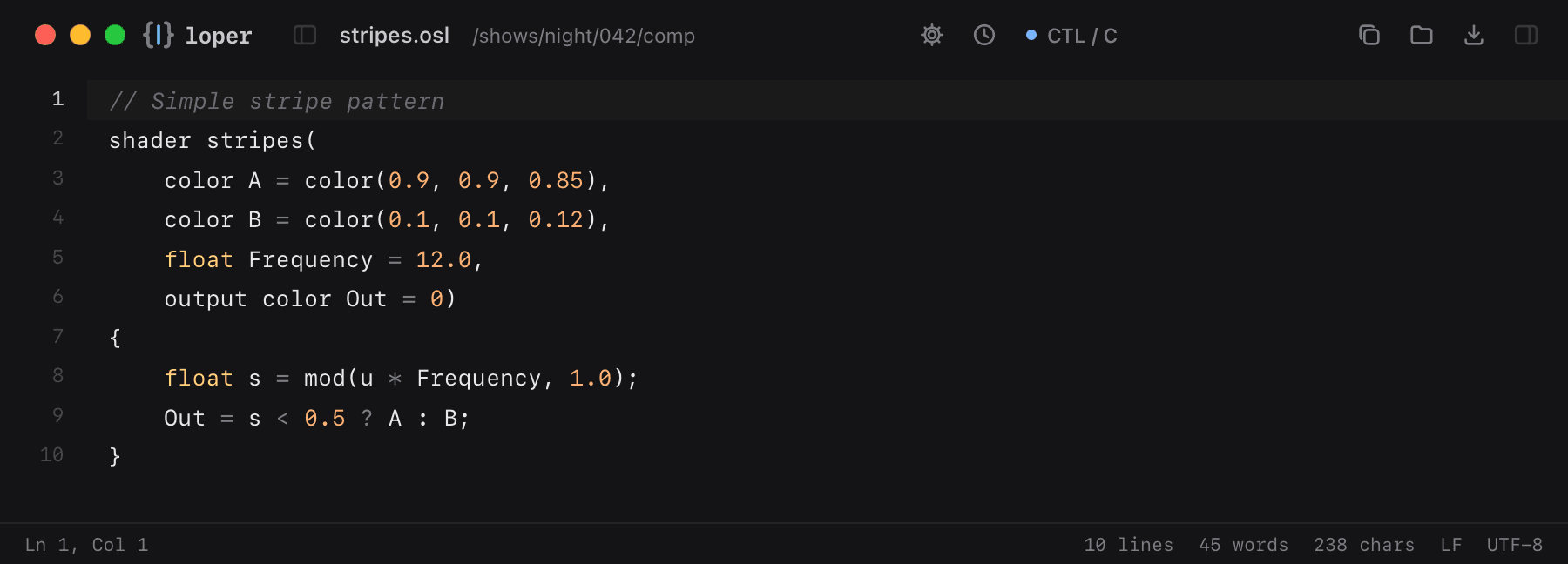This screenshot has height=564, width=1568.
Task: Click the loper app title text
Action: coord(219,36)
